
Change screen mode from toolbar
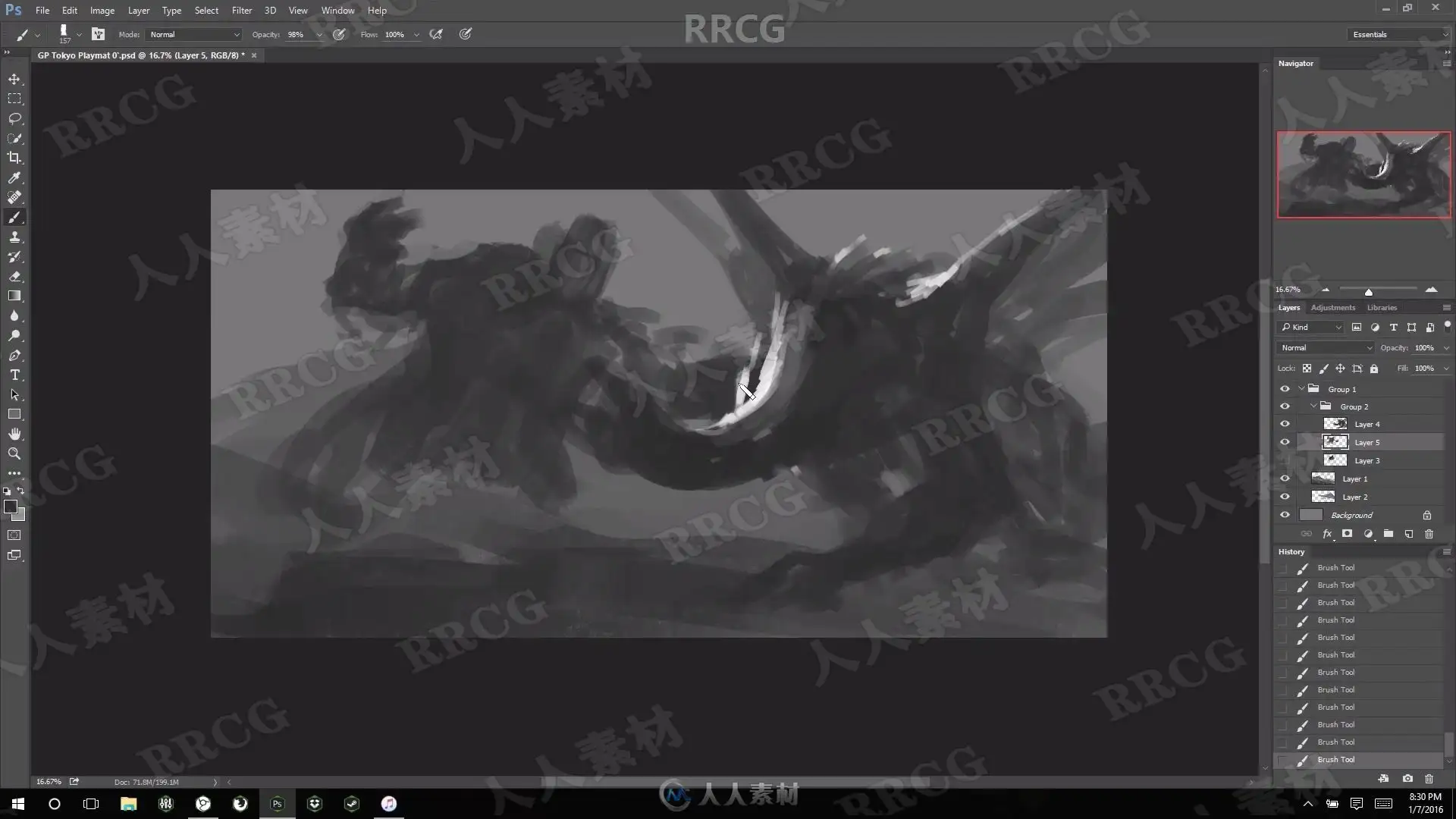[x=14, y=555]
